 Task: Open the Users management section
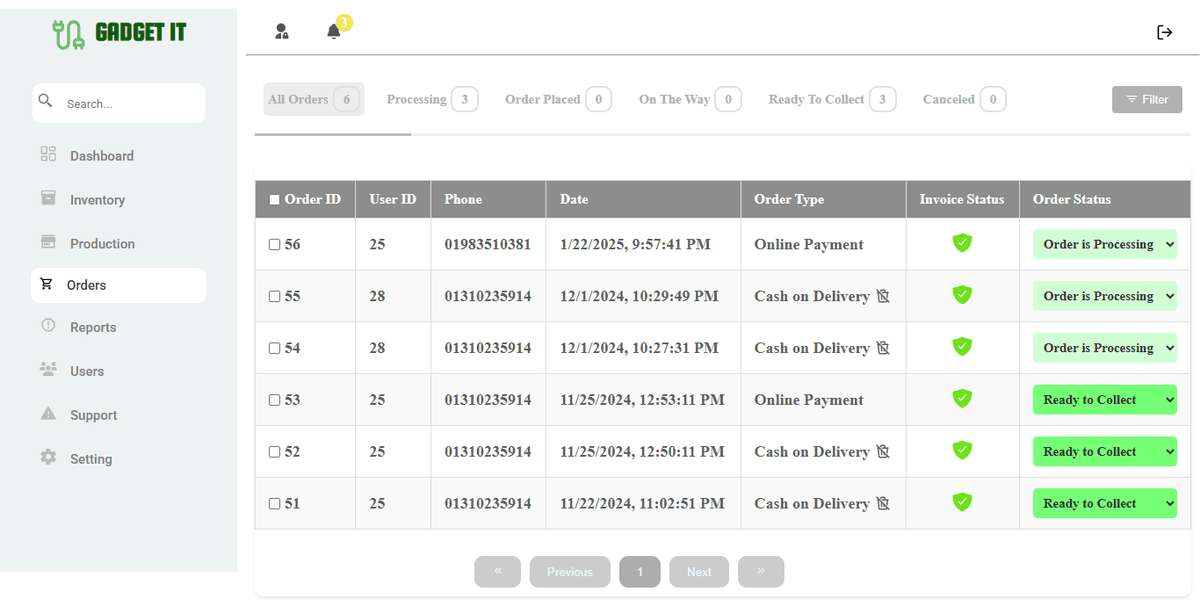coord(87,370)
